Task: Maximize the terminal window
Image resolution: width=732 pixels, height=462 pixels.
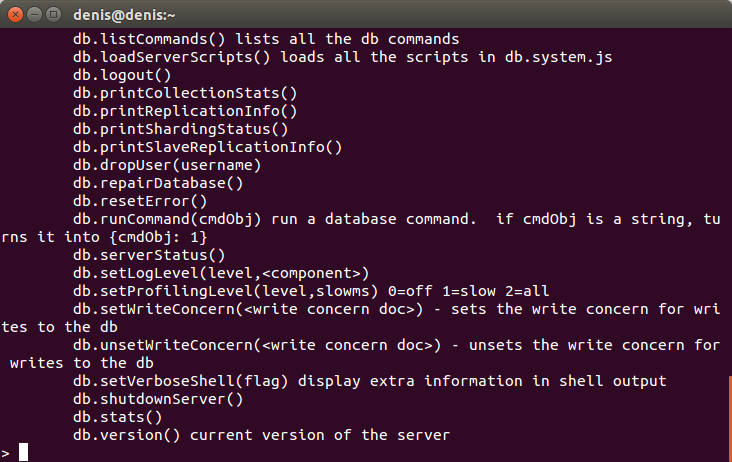Action: pyautogui.click(x=54, y=15)
